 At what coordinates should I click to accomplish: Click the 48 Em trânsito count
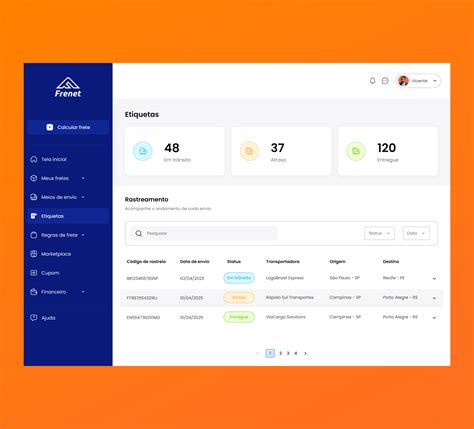tap(172, 148)
